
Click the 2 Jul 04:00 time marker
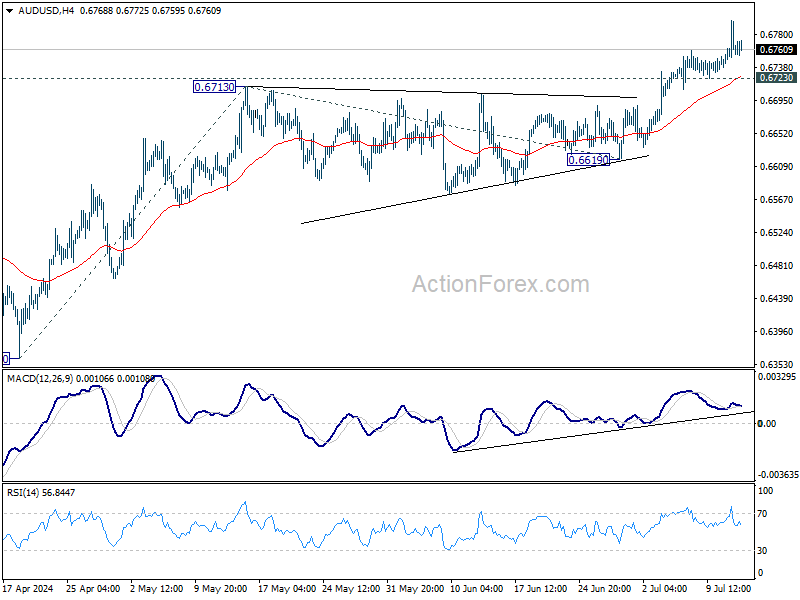point(665,589)
